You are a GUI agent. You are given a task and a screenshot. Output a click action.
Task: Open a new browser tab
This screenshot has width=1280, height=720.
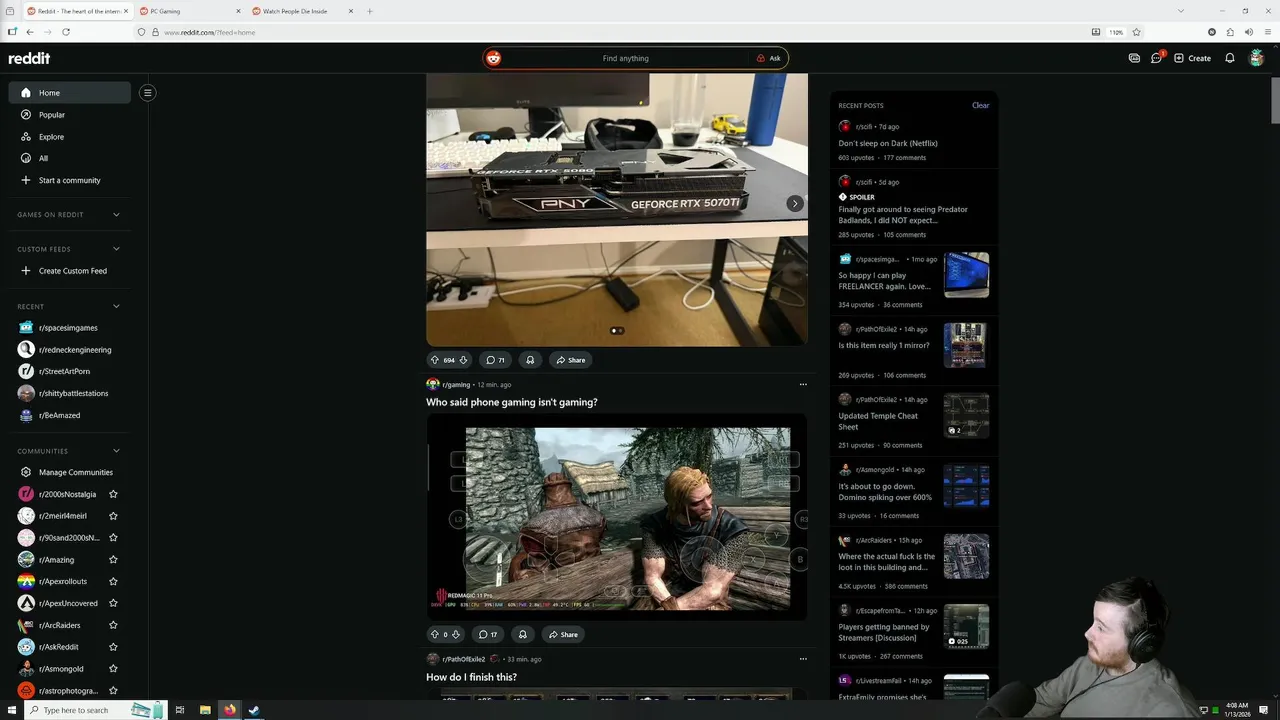pyautogui.click(x=370, y=11)
